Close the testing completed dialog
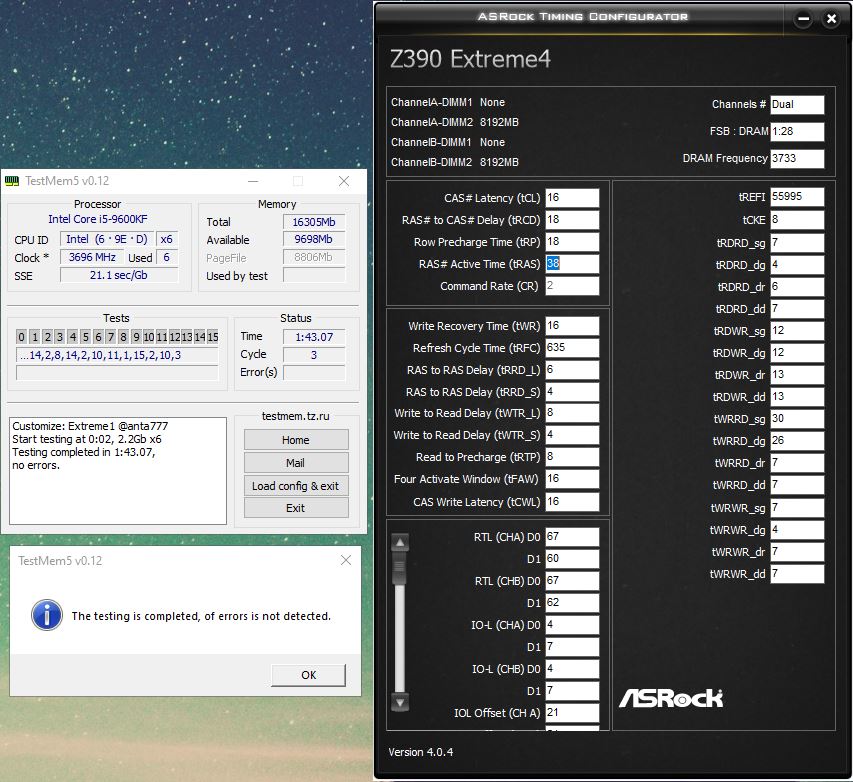The height and width of the screenshot is (782, 853). (345, 560)
